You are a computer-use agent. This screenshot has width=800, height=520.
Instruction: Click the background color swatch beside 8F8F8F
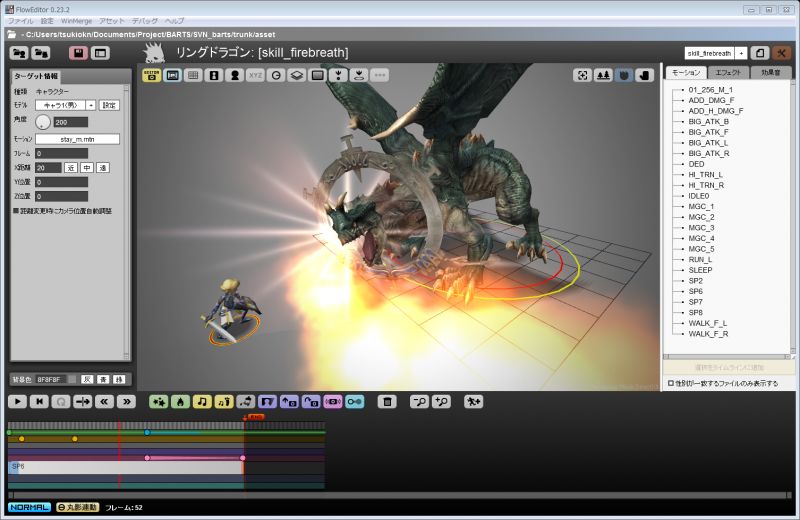pyautogui.click(x=72, y=379)
